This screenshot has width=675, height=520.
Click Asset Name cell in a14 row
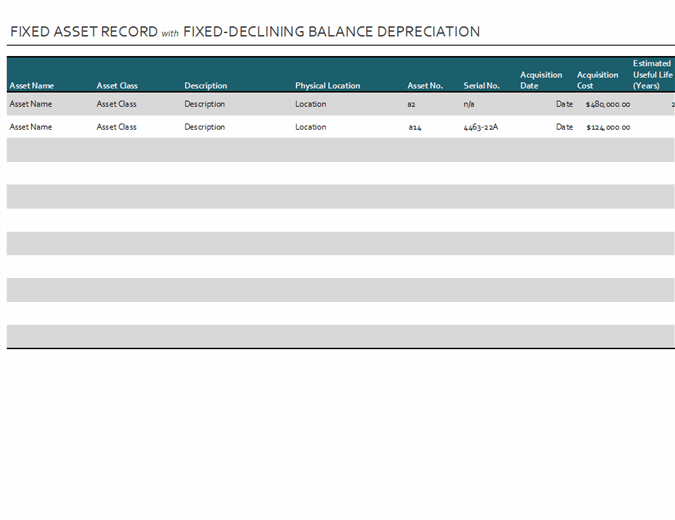(31, 127)
